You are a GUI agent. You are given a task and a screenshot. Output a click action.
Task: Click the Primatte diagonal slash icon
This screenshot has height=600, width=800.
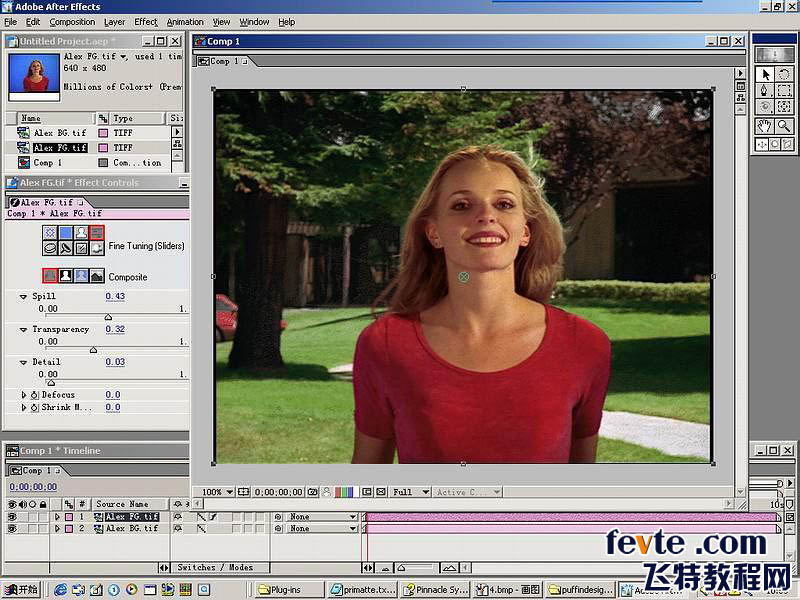click(81, 248)
